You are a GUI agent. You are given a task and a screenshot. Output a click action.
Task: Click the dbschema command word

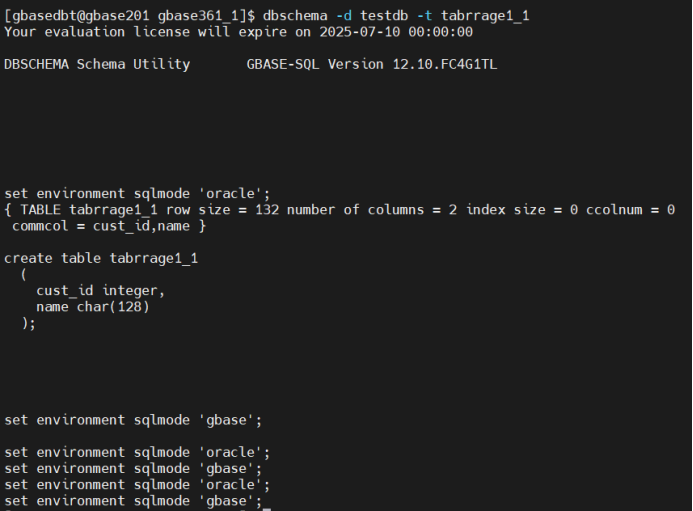(x=295, y=16)
